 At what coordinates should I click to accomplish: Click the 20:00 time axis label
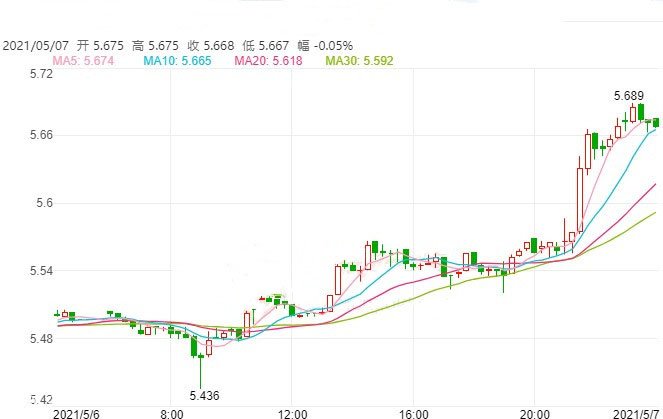(x=534, y=412)
